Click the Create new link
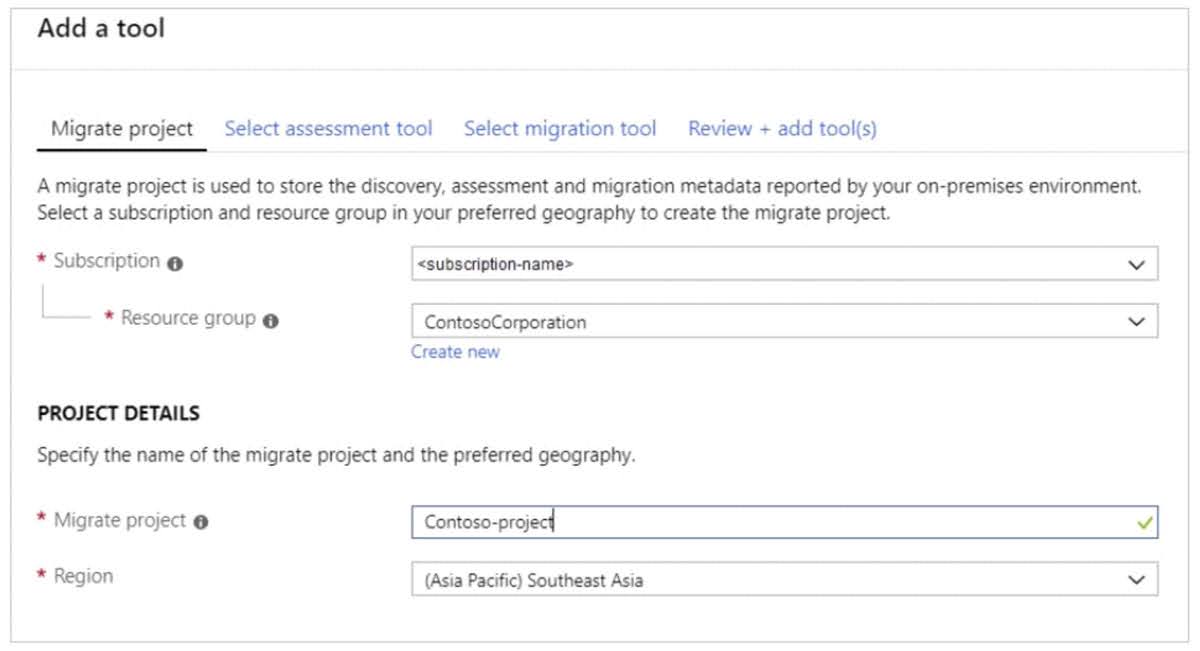The width and height of the screenshot is (1200, 651). pyautogui.click(x=455, y=352)
